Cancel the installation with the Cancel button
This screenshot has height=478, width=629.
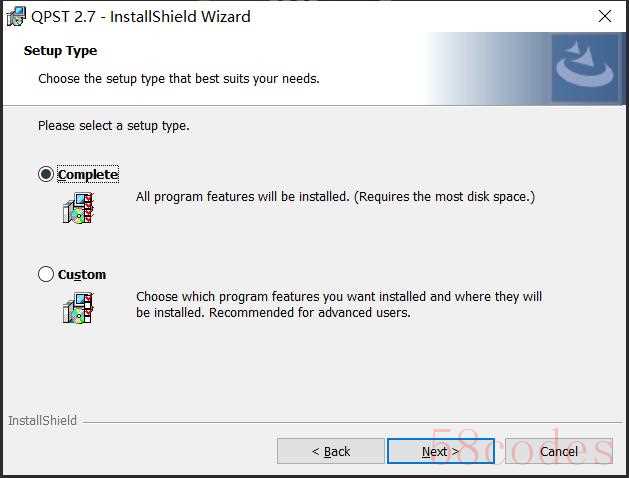pyautogui.click(x=559, y=451)
